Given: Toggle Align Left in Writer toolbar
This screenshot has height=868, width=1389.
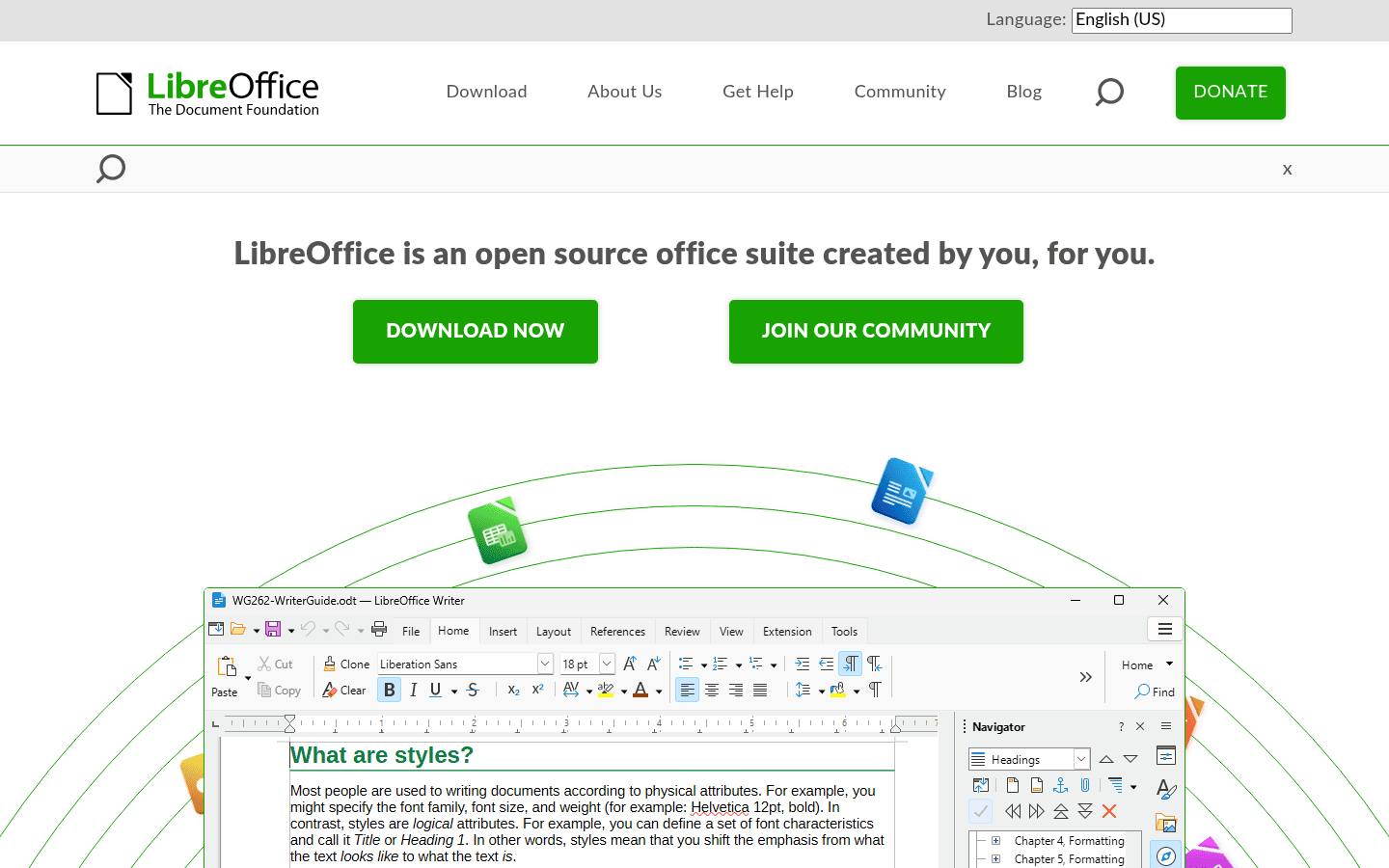Looking at the screenshot, I should 687,690.
